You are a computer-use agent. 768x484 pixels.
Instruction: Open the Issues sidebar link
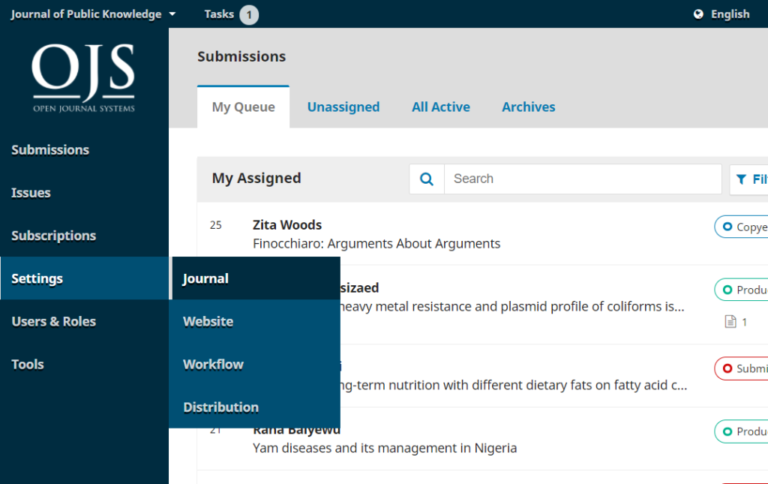pos(31,193)
